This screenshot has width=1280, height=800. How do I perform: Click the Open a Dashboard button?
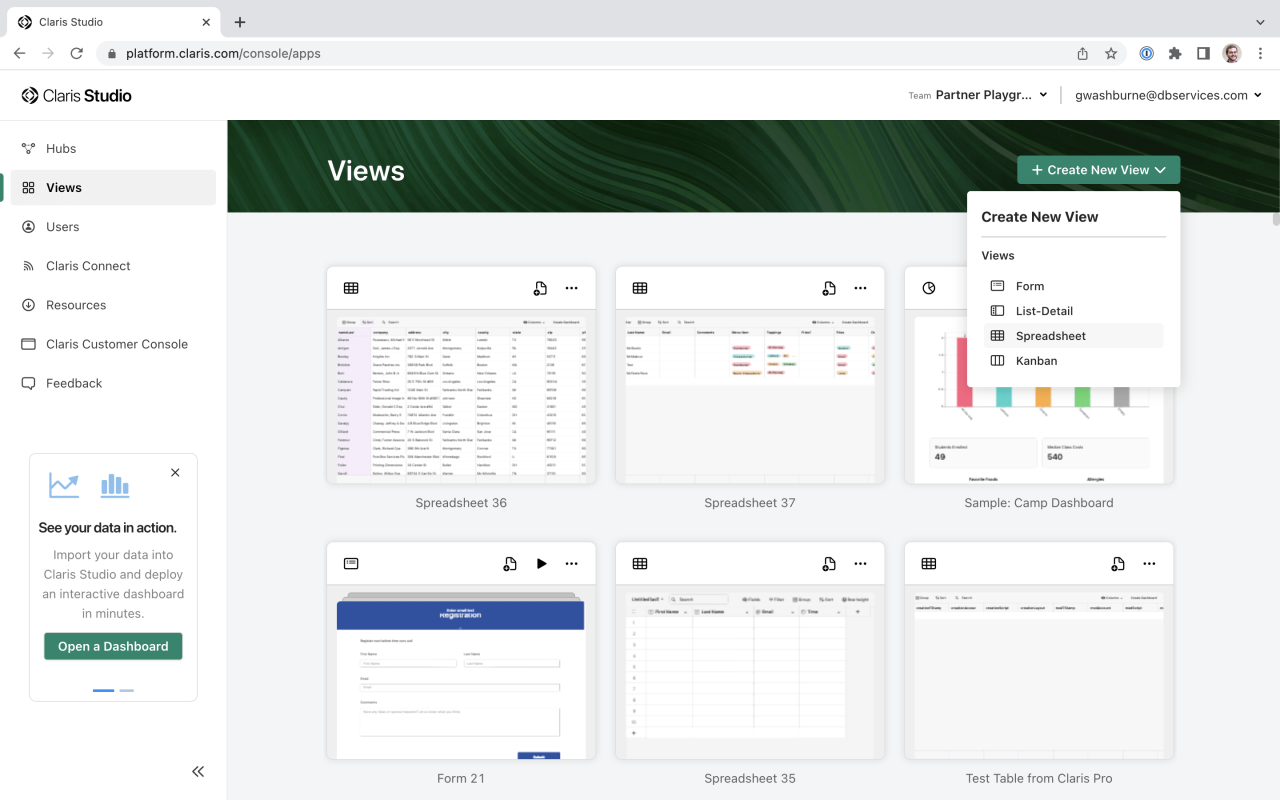click(x=113, y=646)
